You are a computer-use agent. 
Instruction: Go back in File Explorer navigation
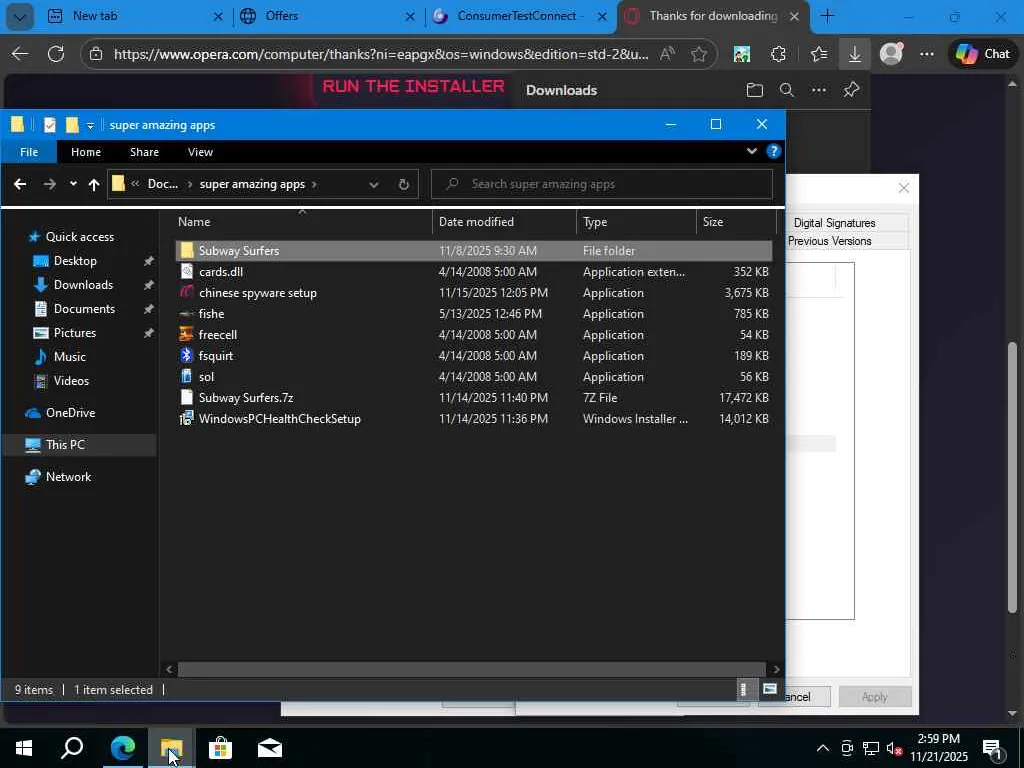click(20, 184)
